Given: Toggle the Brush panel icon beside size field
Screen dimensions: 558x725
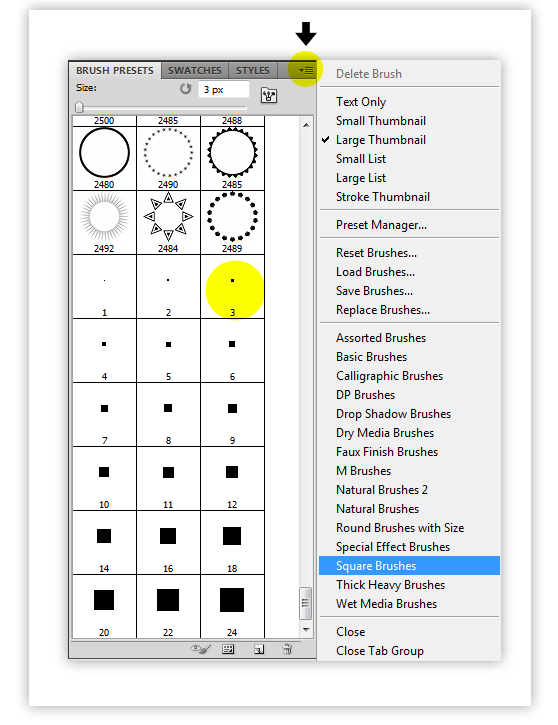Looking at the screenshot, I should pos(269,95).
